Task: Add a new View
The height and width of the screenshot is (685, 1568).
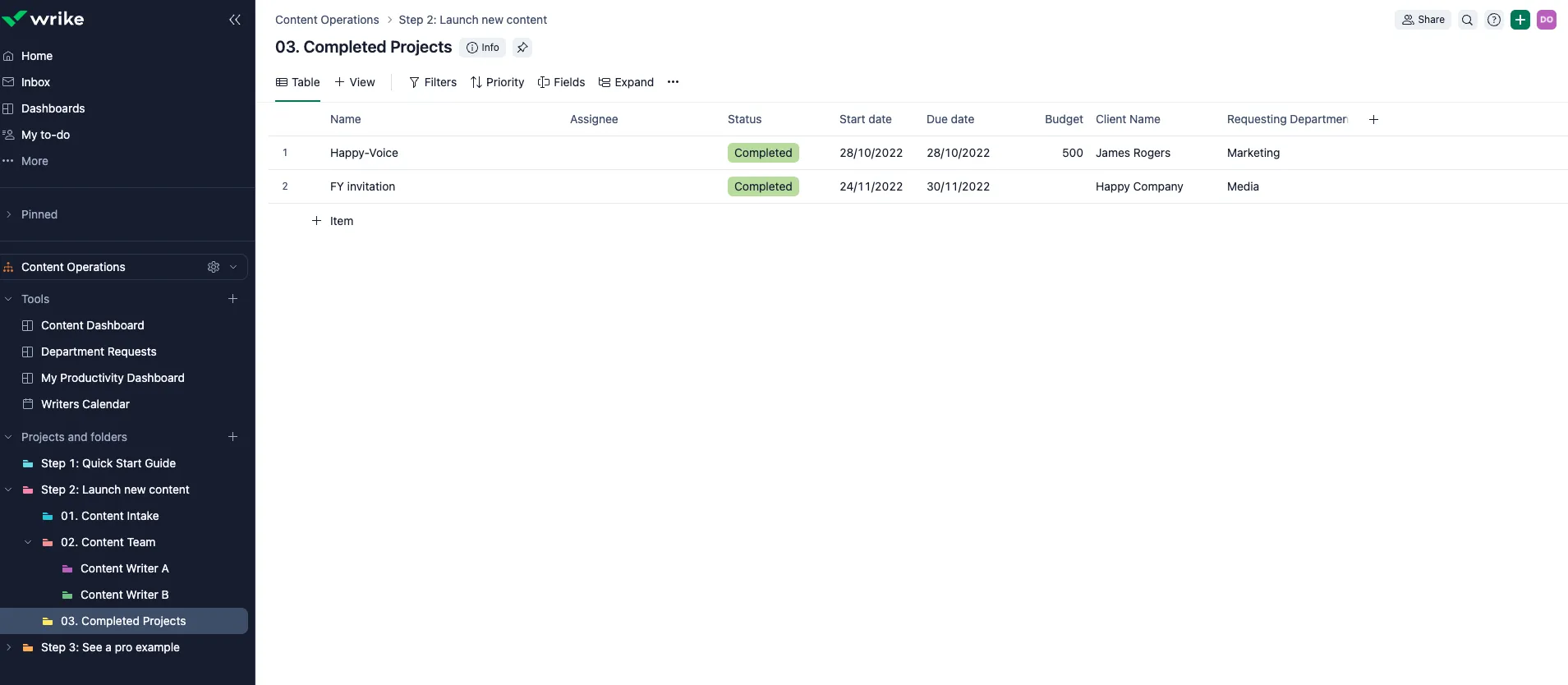Action: click(355, 82)
